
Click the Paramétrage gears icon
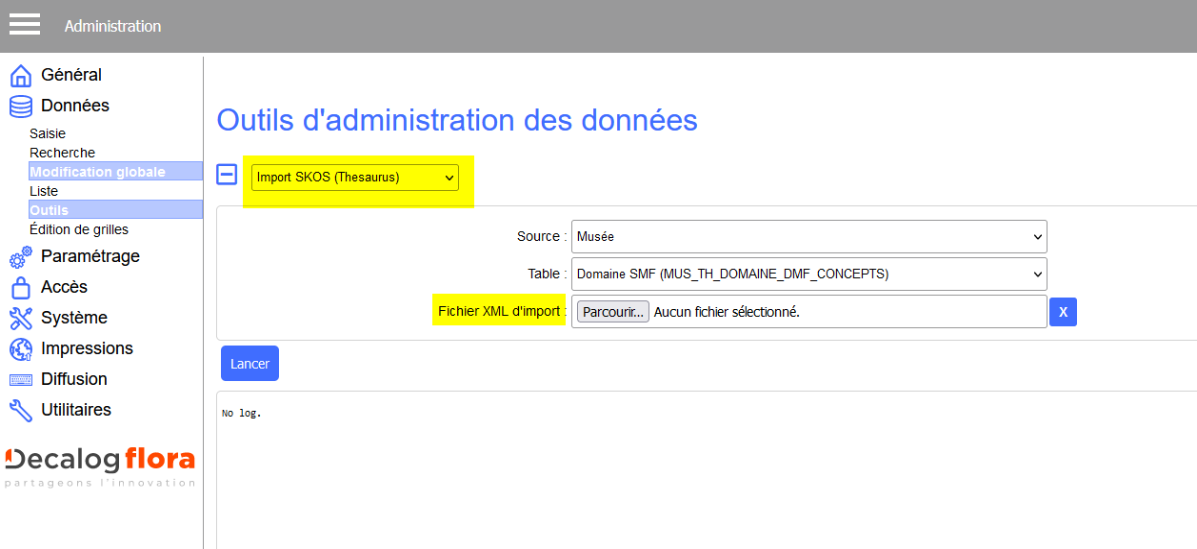pos(21,257)
